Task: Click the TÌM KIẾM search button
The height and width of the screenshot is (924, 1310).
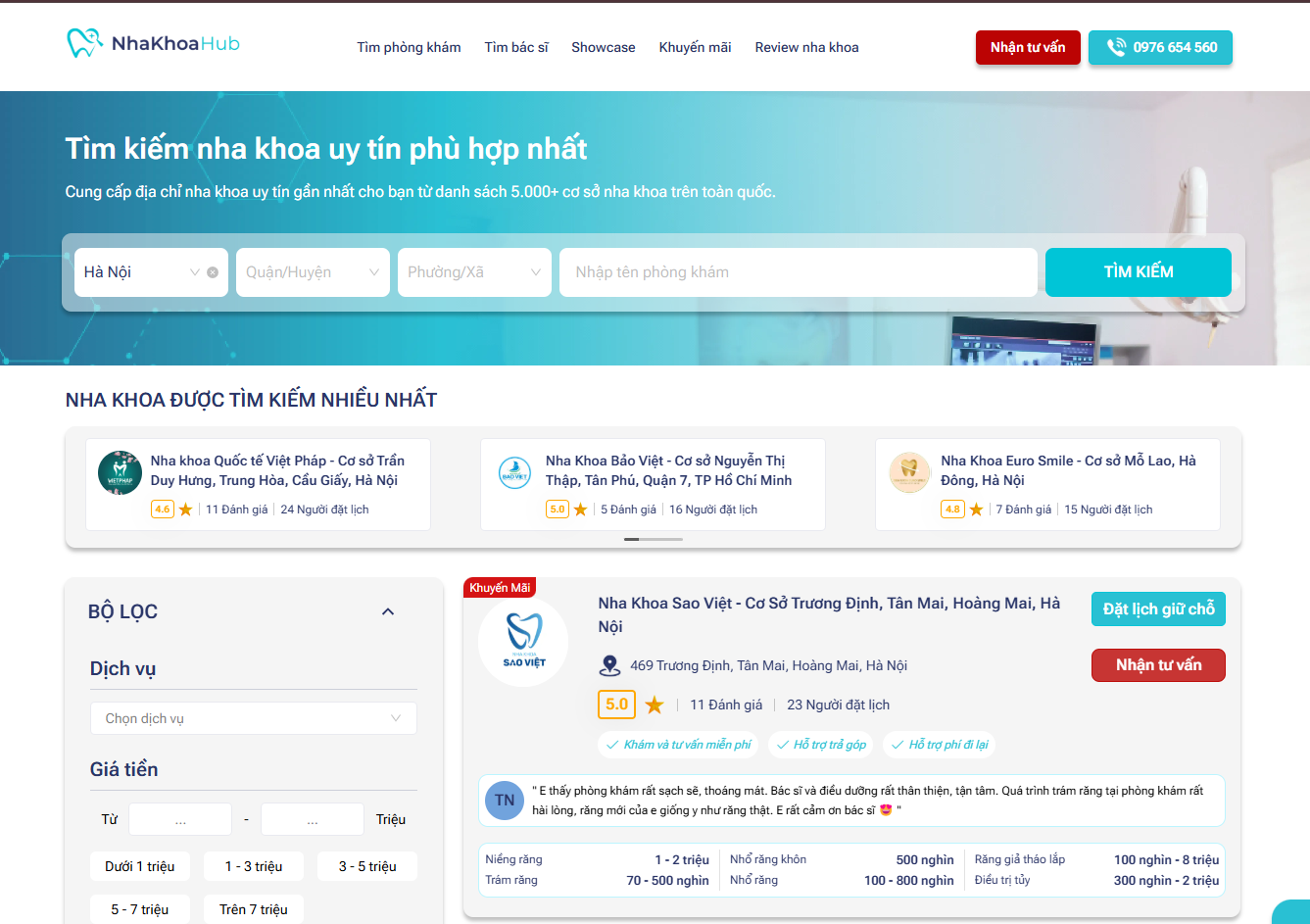Action: [x=1139, y=272]
